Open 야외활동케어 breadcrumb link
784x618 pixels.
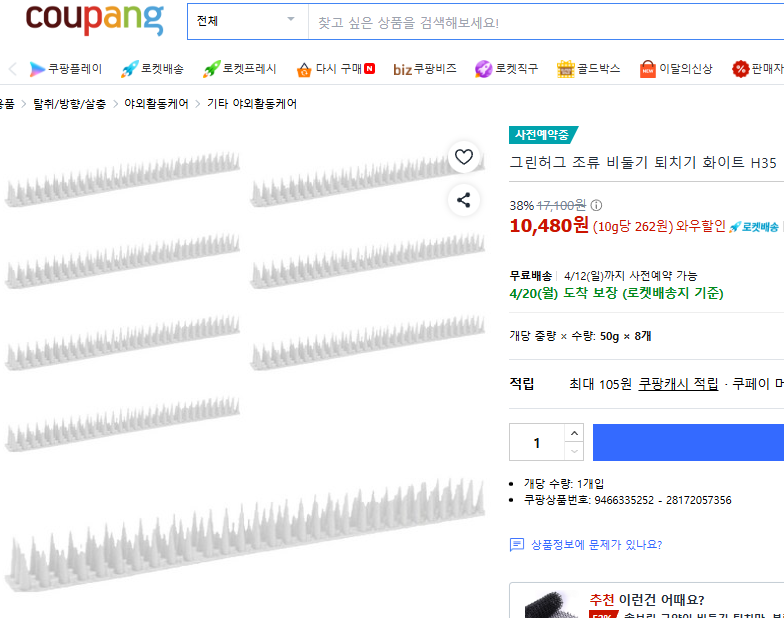156,104
